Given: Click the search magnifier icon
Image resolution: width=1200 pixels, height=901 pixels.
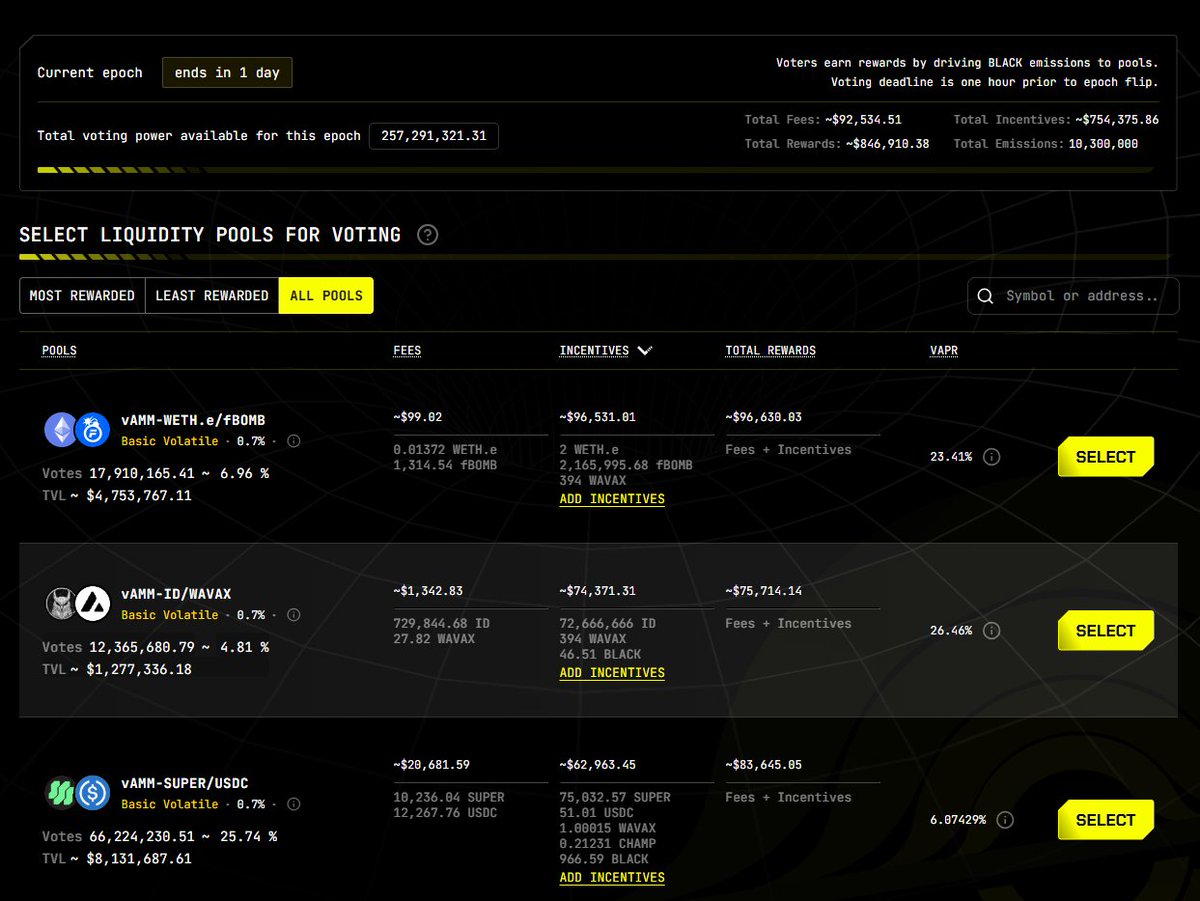Looking at the screenshot, I should (985, 296).
